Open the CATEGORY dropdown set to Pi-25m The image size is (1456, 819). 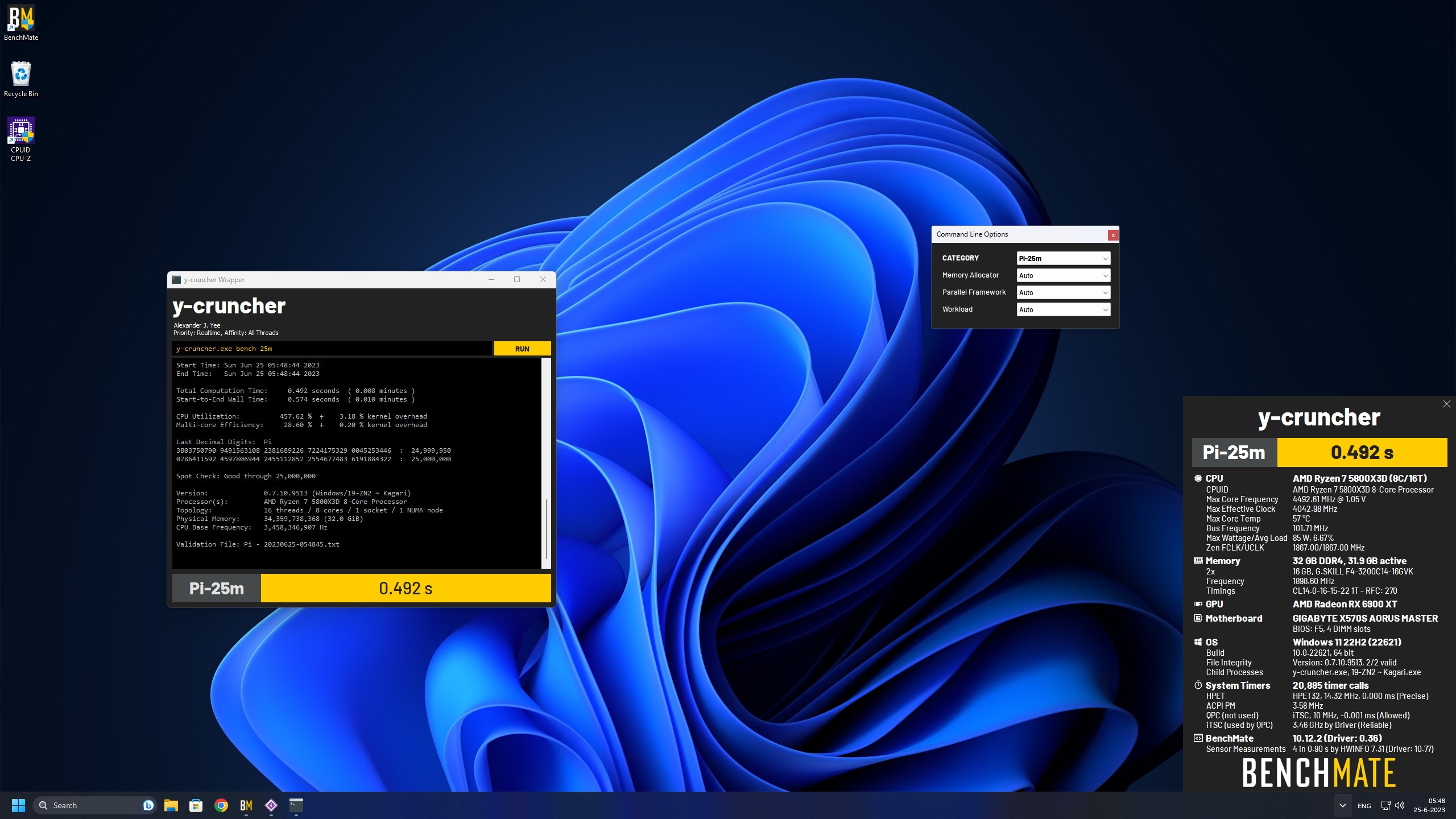click(x=1064, y=258)
